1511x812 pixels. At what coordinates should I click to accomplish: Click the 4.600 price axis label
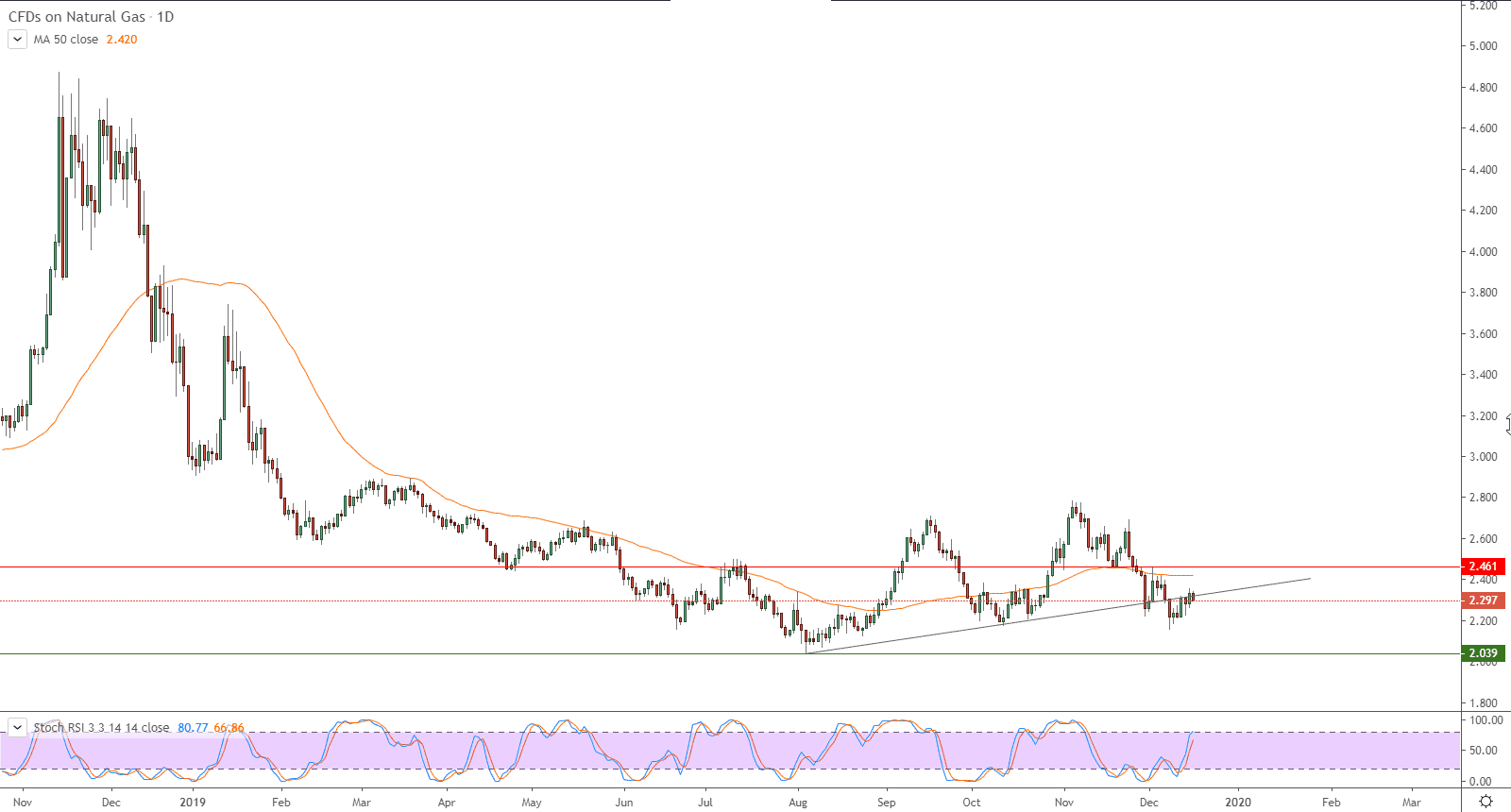point(1483,128)
